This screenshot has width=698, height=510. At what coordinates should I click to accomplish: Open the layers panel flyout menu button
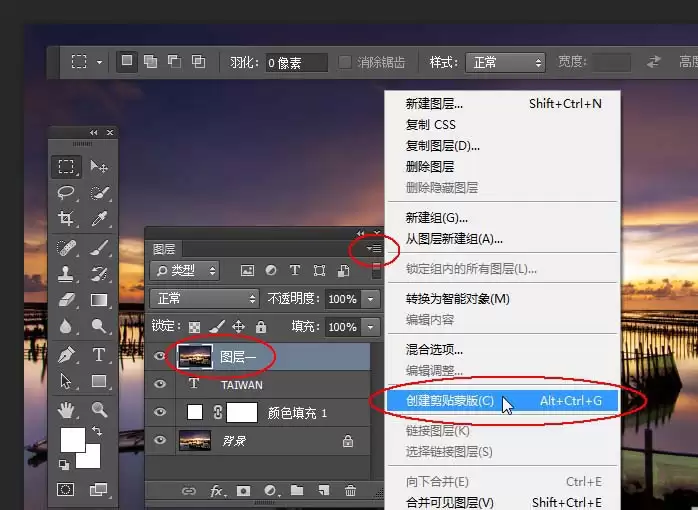coord(374,248)
